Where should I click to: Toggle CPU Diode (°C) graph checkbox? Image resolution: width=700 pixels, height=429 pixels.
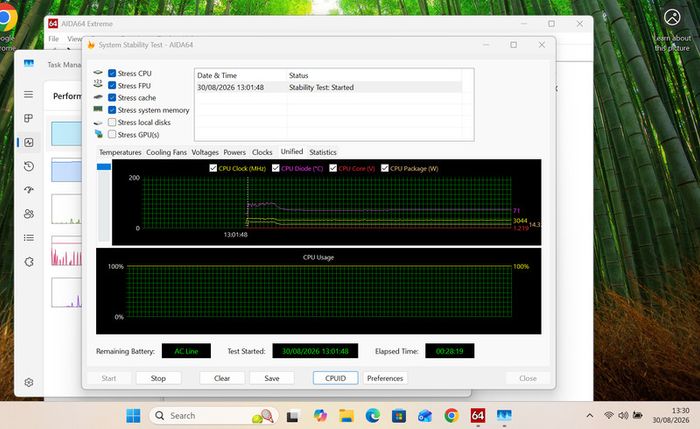[275, 168]
